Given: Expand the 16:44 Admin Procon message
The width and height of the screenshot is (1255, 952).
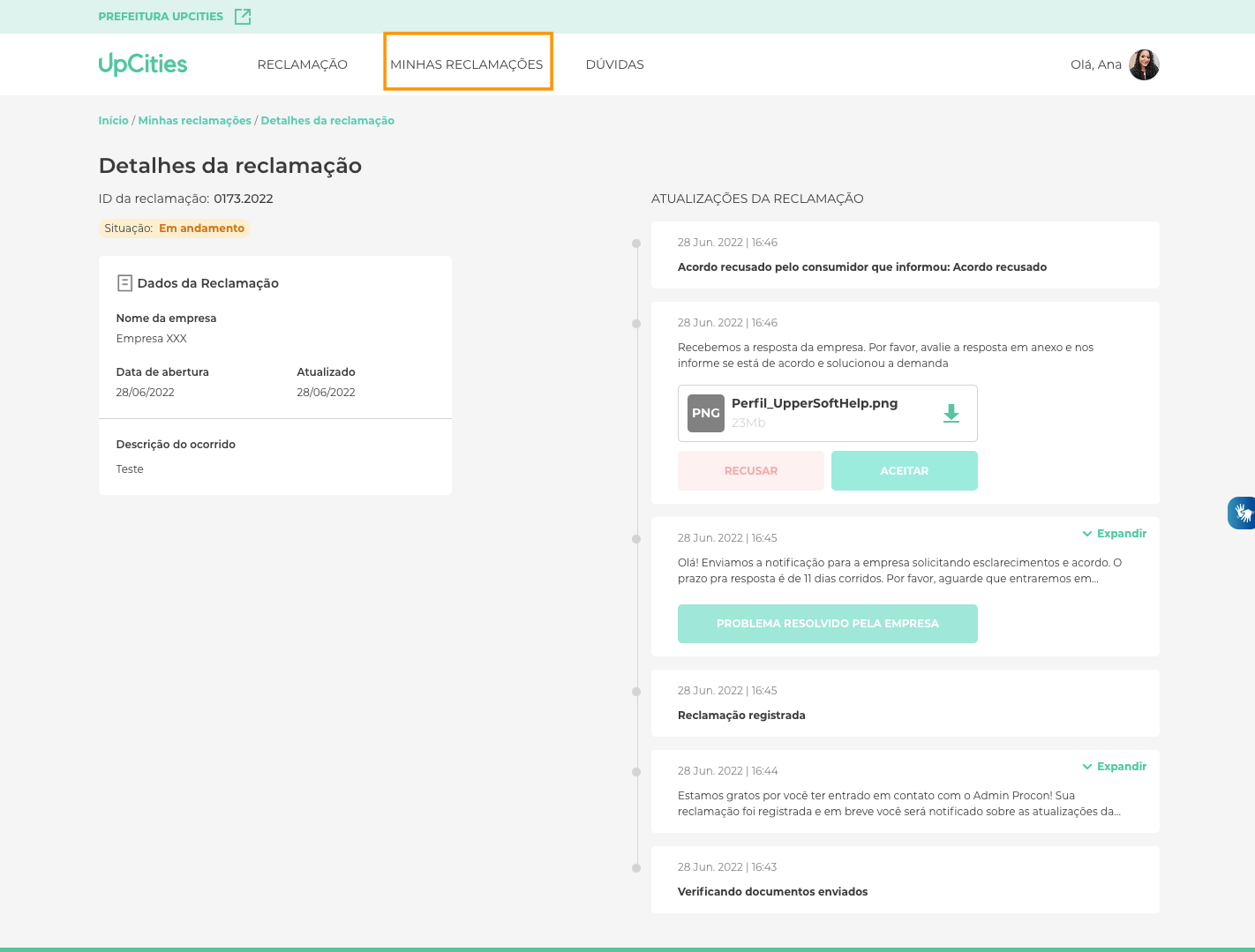Looking at the screenshot, I should coord(1115,766).
